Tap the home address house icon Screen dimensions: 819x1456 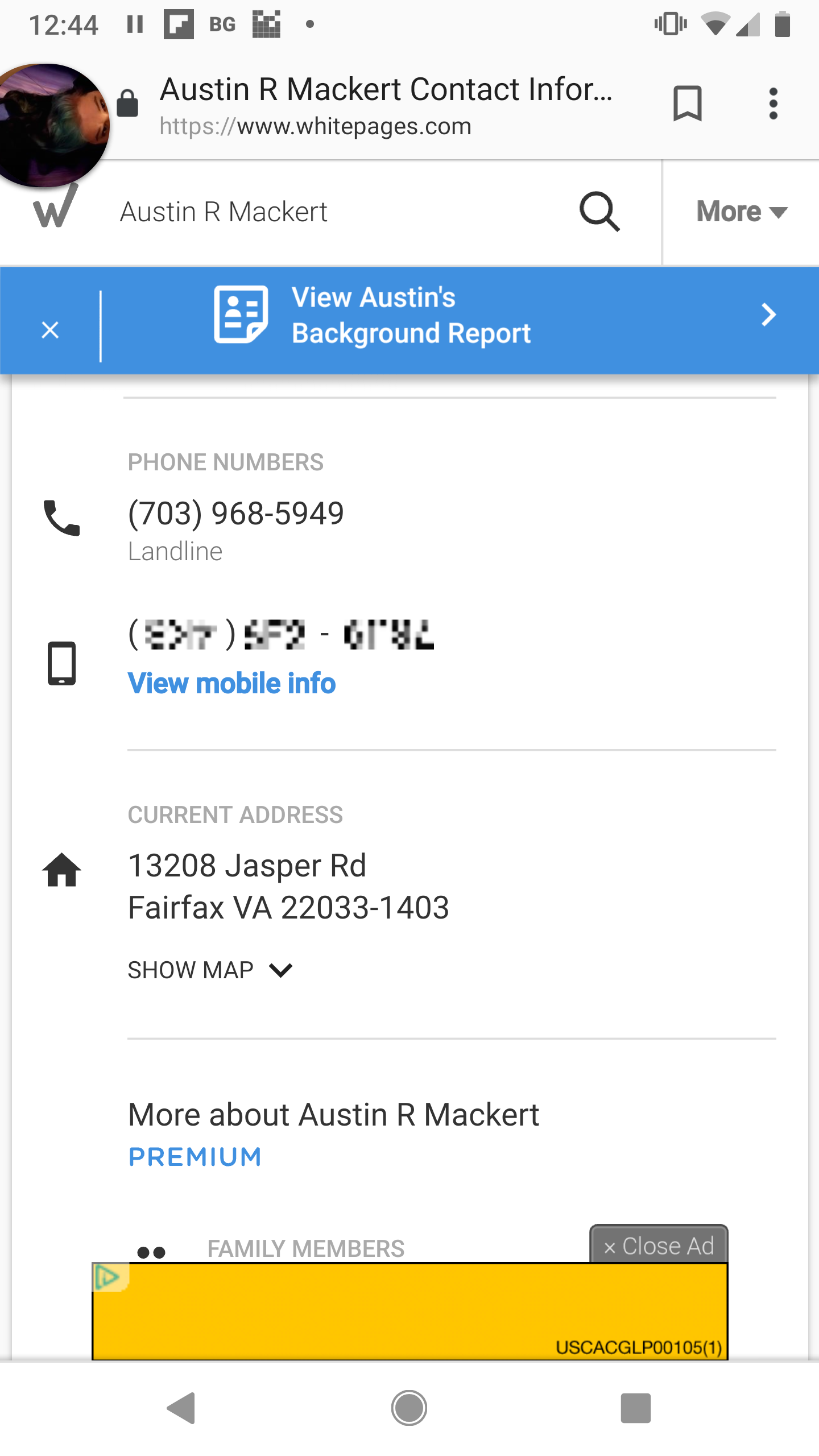[x=61, y=869]
